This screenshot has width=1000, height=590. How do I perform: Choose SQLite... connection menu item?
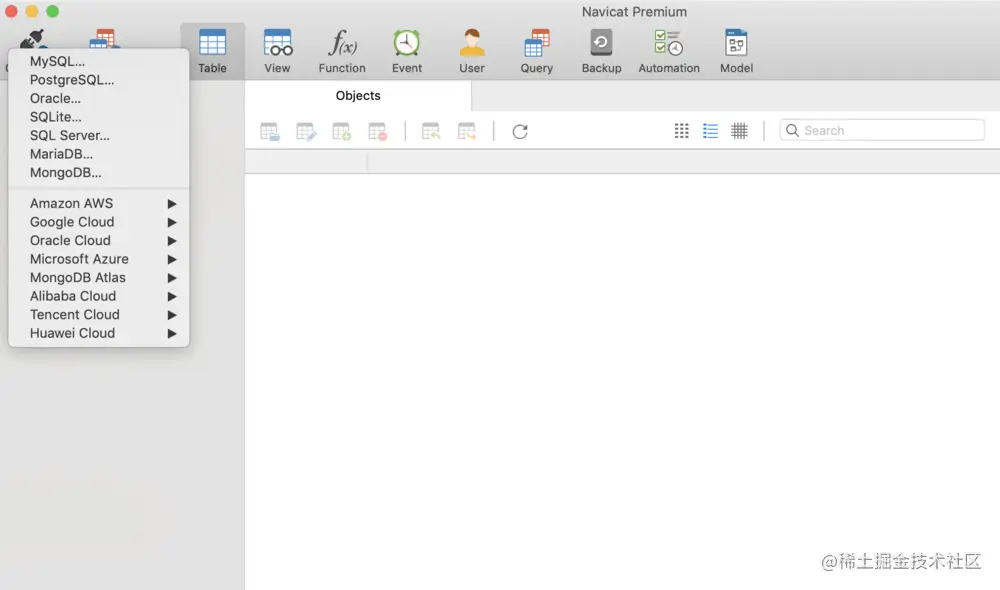(99, 117)
